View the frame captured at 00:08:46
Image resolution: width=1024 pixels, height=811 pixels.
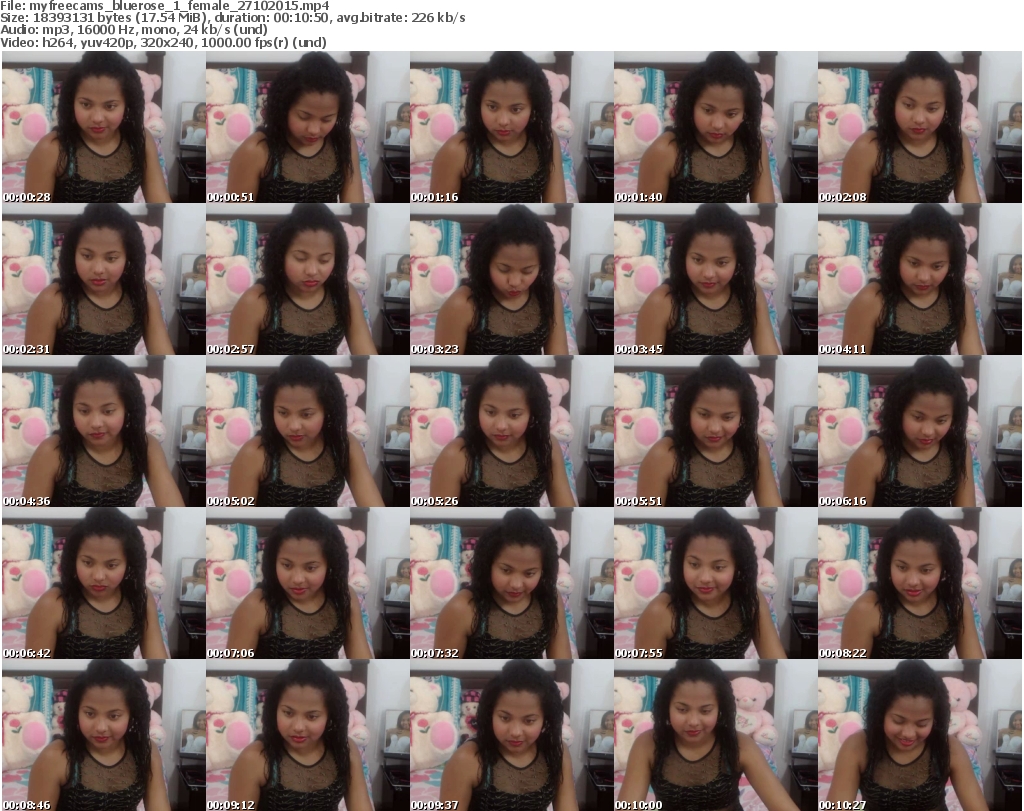pos(103,735)
